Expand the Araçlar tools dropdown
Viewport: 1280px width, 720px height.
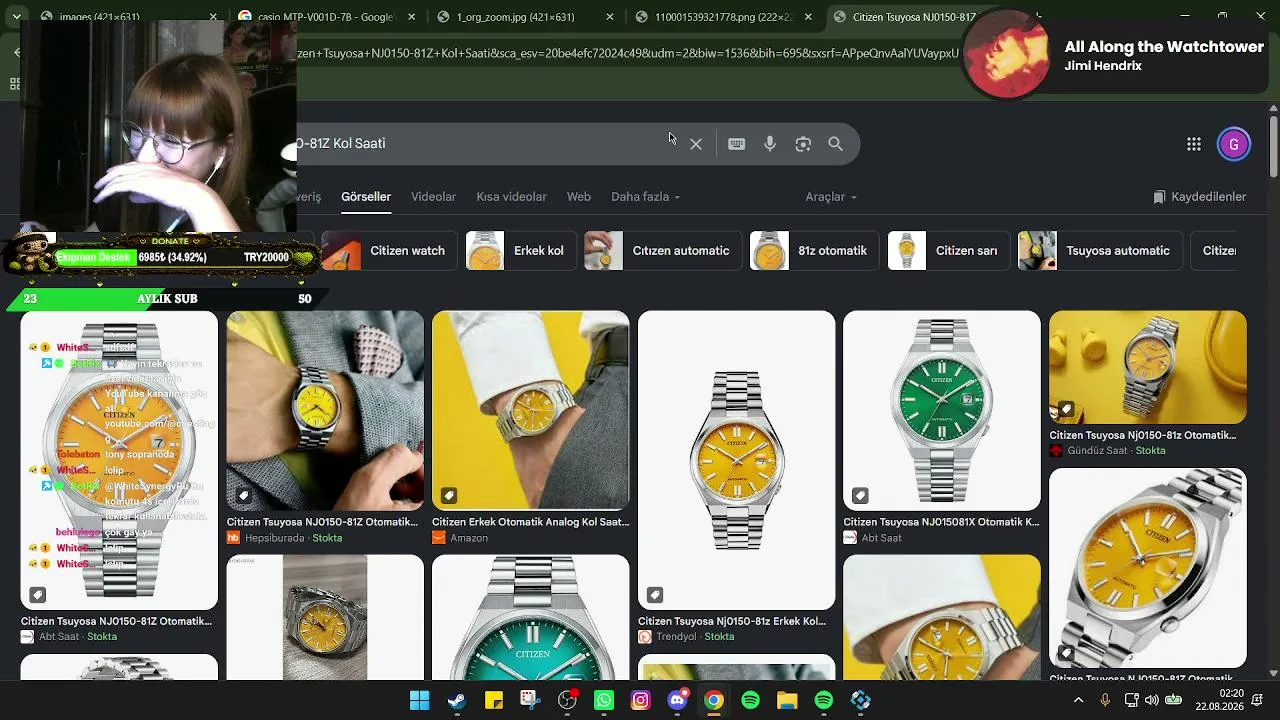coord(831,197)
